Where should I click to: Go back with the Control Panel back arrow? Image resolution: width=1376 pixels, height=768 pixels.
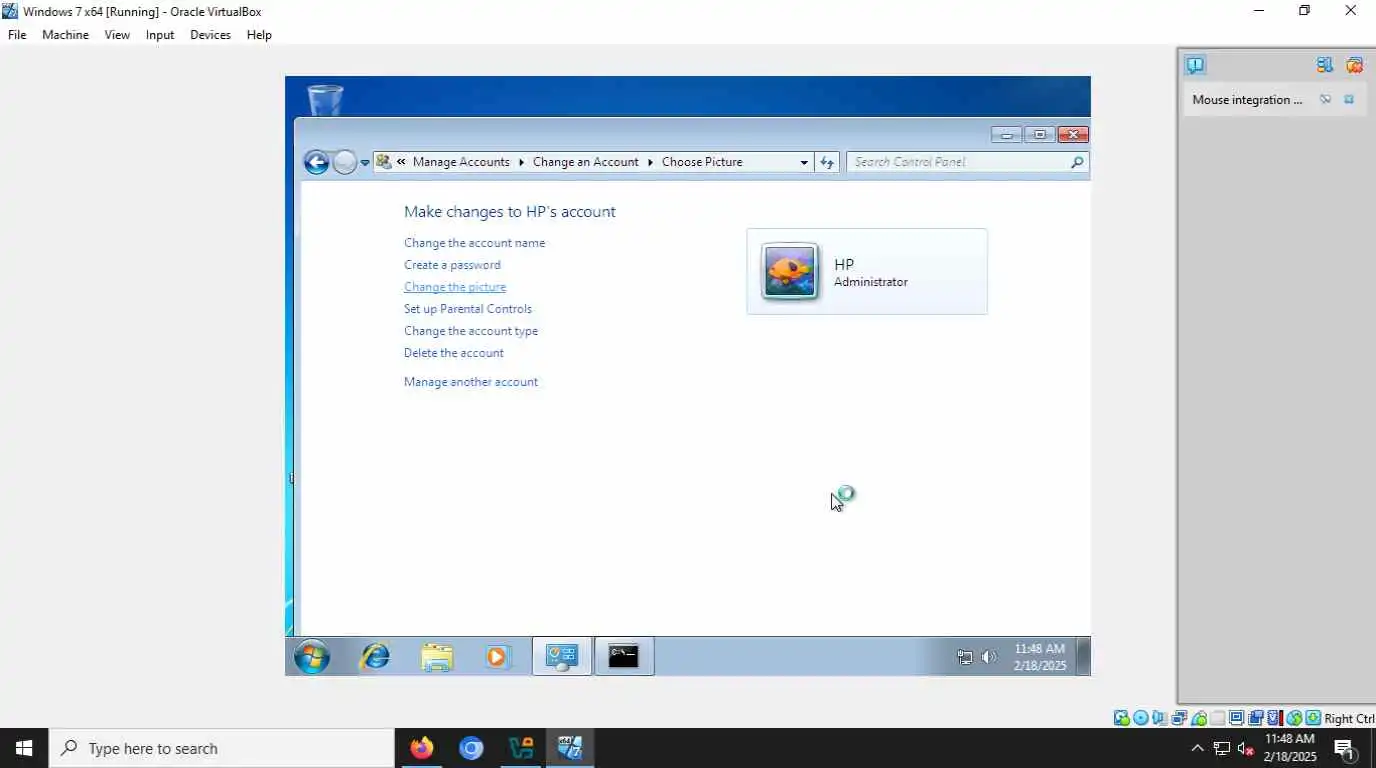pos(316,162)
